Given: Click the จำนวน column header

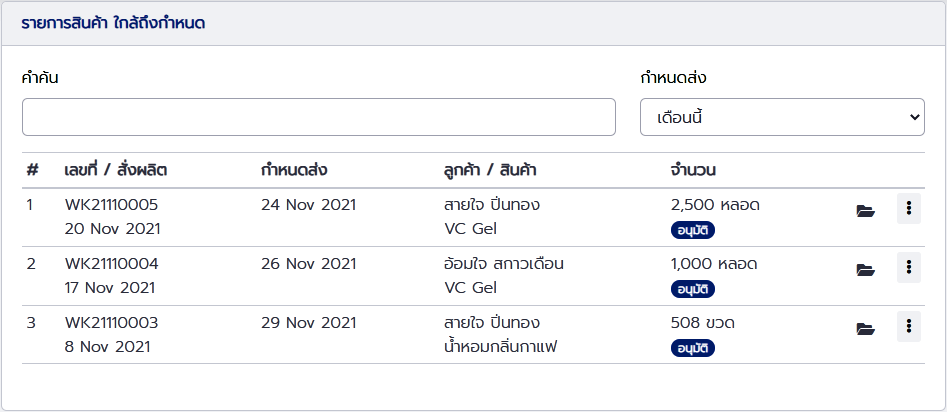Looking at the screenshot, I should [x=693, y=170].
